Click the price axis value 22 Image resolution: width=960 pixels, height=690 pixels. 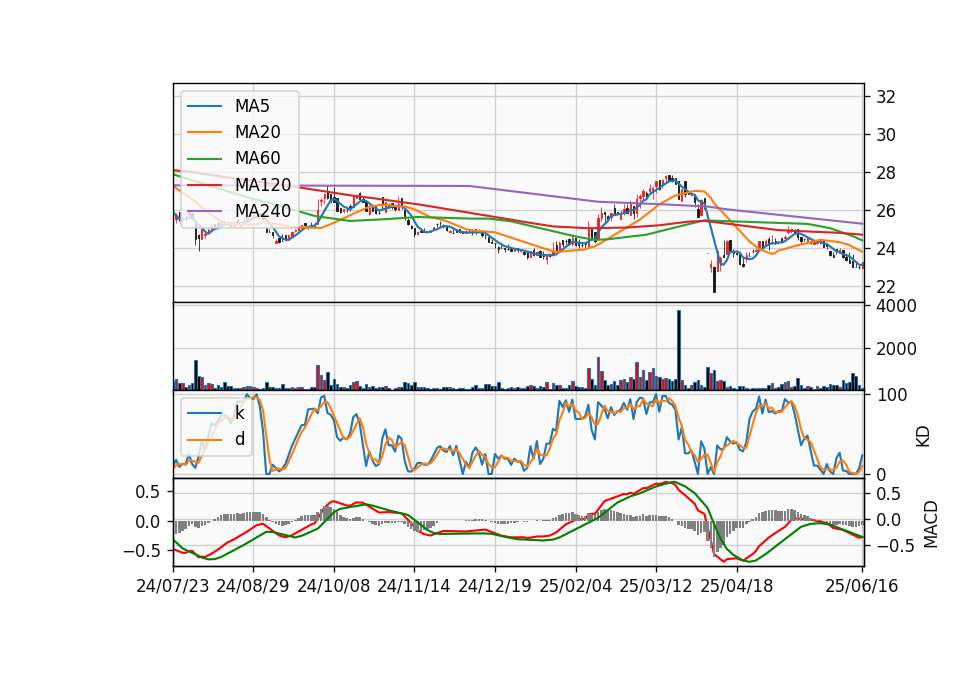[x=885, y=287]
